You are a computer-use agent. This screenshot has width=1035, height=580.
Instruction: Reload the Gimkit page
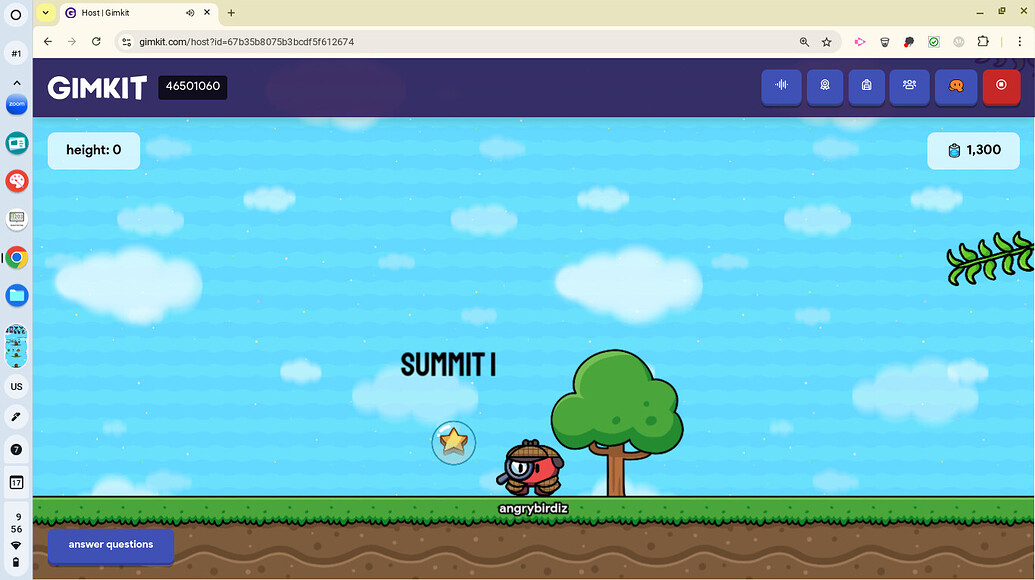coord(96,42)
